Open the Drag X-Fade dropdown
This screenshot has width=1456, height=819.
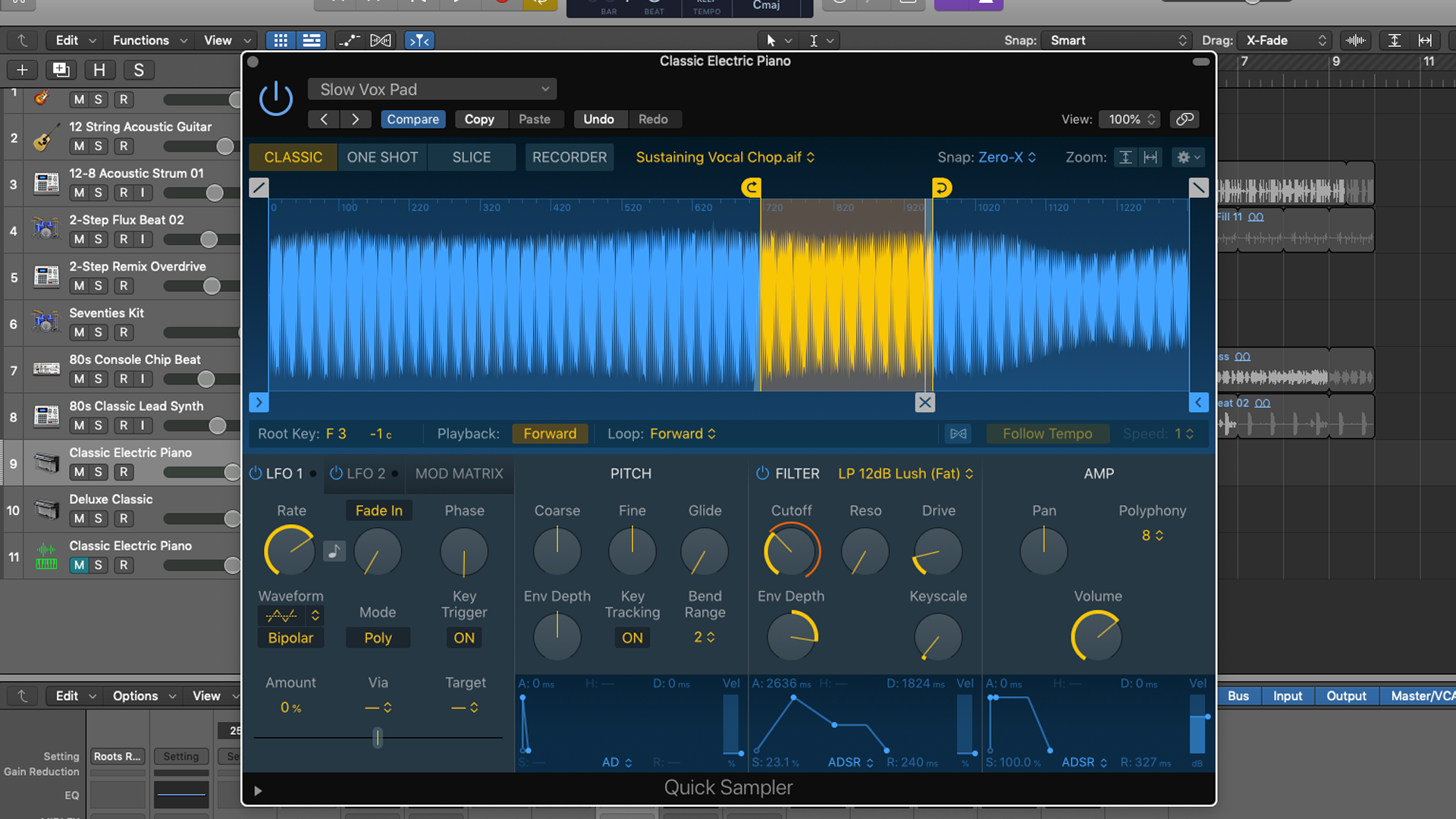[1284, 40]
